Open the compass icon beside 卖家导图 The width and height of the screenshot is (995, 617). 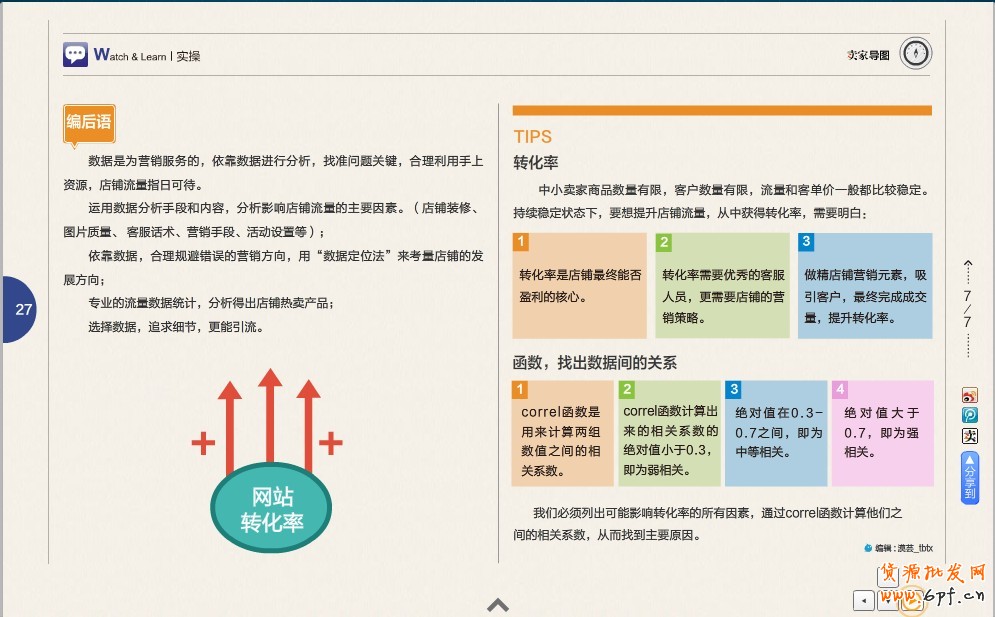click(915, 54)
